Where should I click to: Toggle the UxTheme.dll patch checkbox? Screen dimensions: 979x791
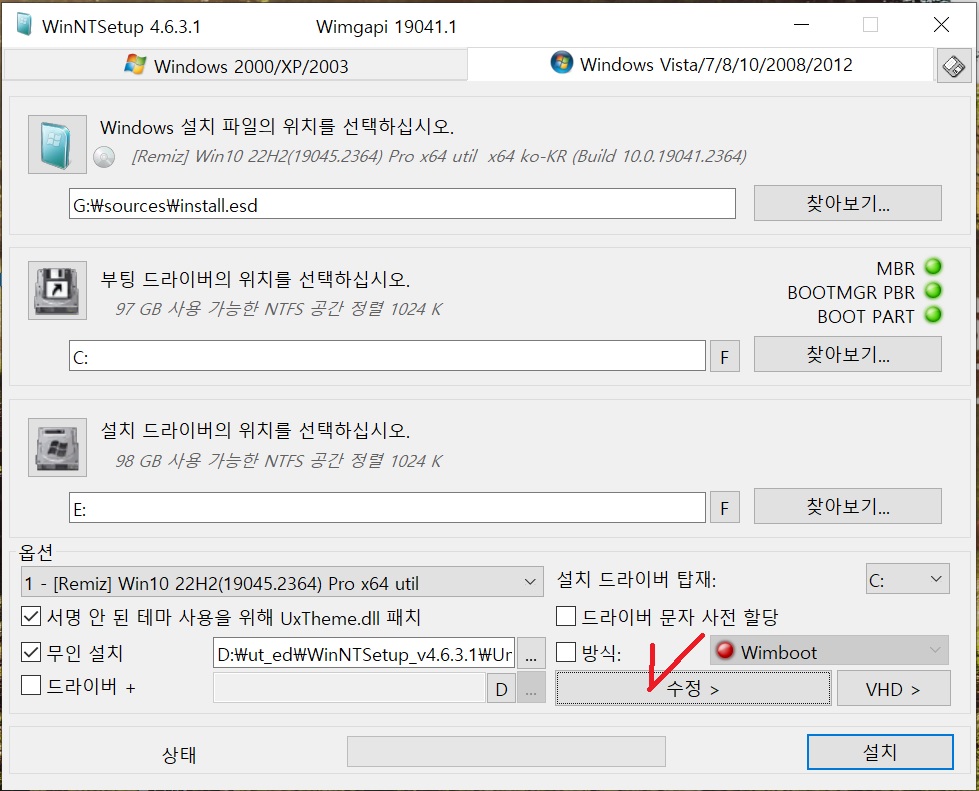tap(31, 617)
